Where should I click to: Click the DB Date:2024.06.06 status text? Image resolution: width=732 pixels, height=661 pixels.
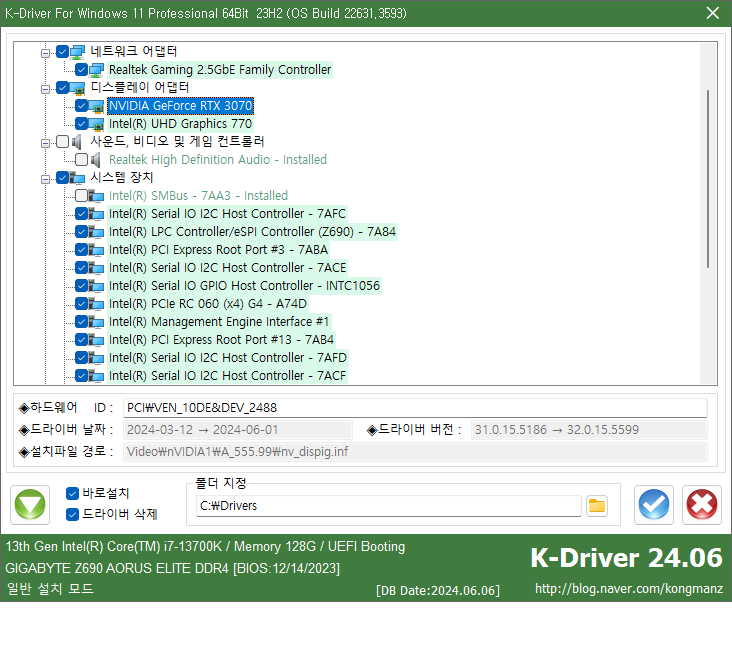pos(438,591)
